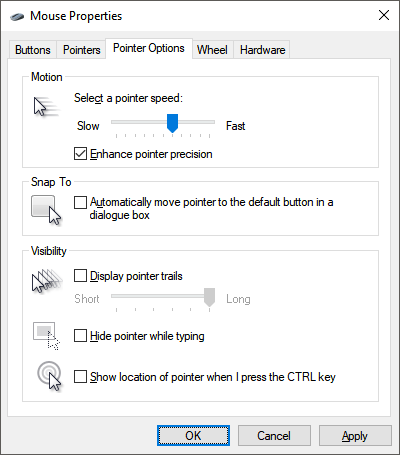Go to the Wheel tab
The width and height of the screenshot is (400, 455).
tap(212, 50)
